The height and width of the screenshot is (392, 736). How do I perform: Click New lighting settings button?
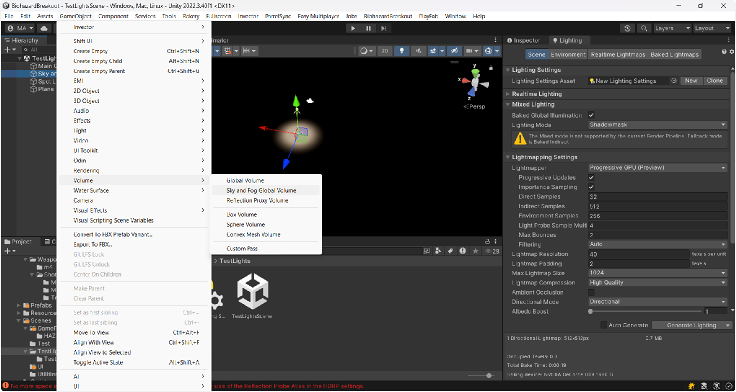[x=690, y=81]
